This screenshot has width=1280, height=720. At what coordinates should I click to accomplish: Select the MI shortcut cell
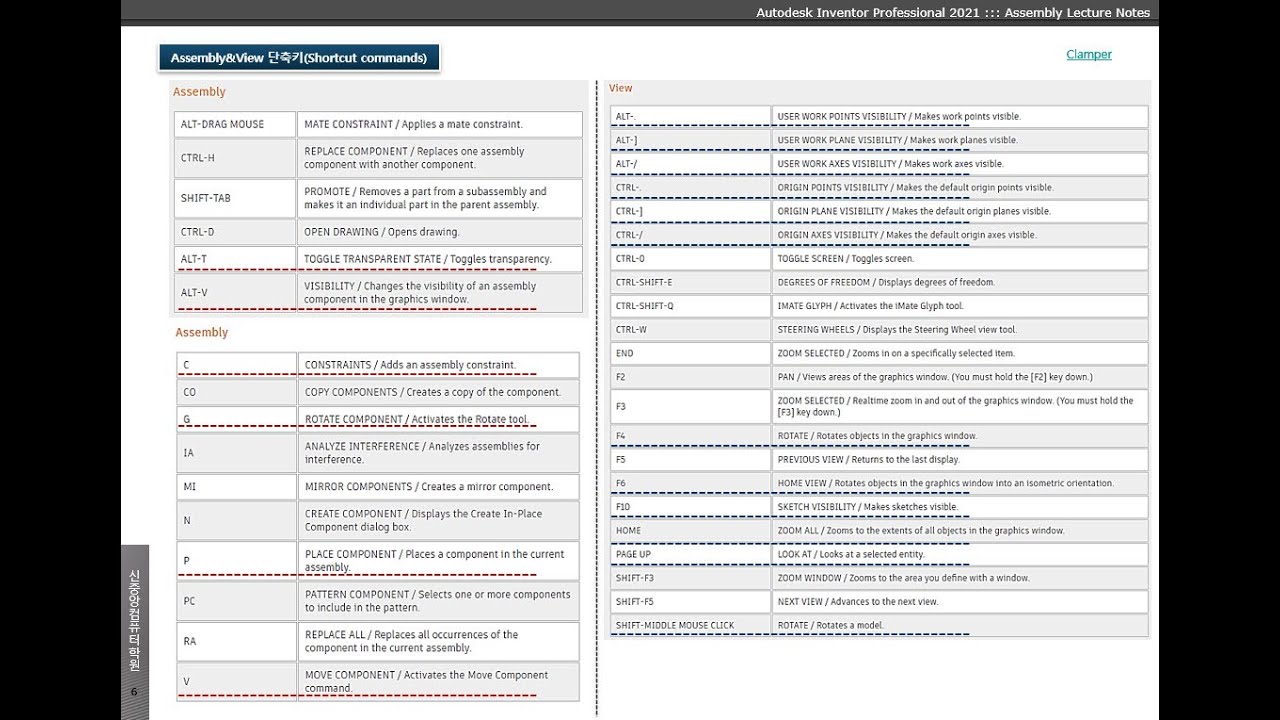pyautogui.click(x=237, y=487)
